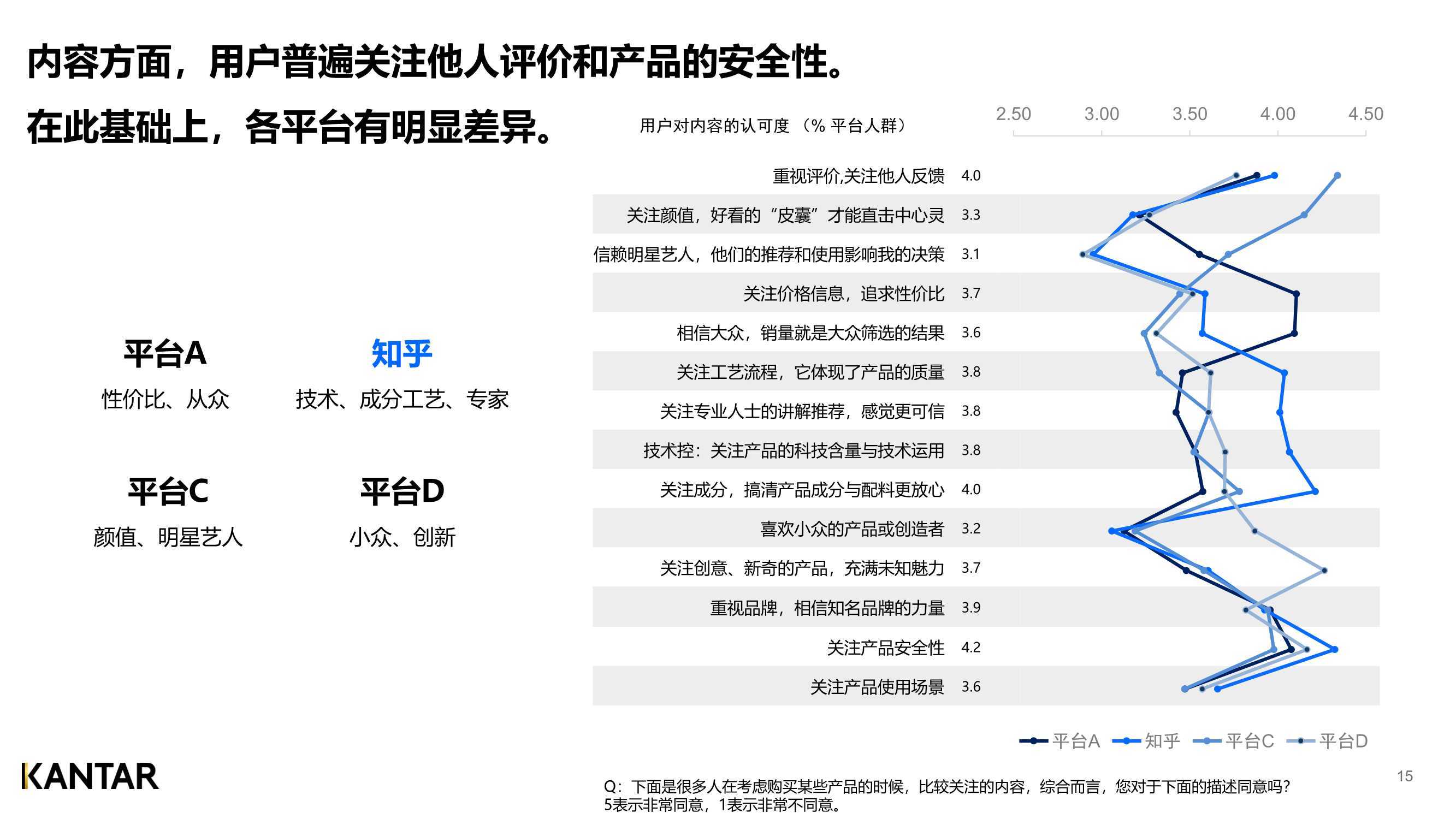
Task: Click axis label 3.00
Action: [x=1102, y=114]
